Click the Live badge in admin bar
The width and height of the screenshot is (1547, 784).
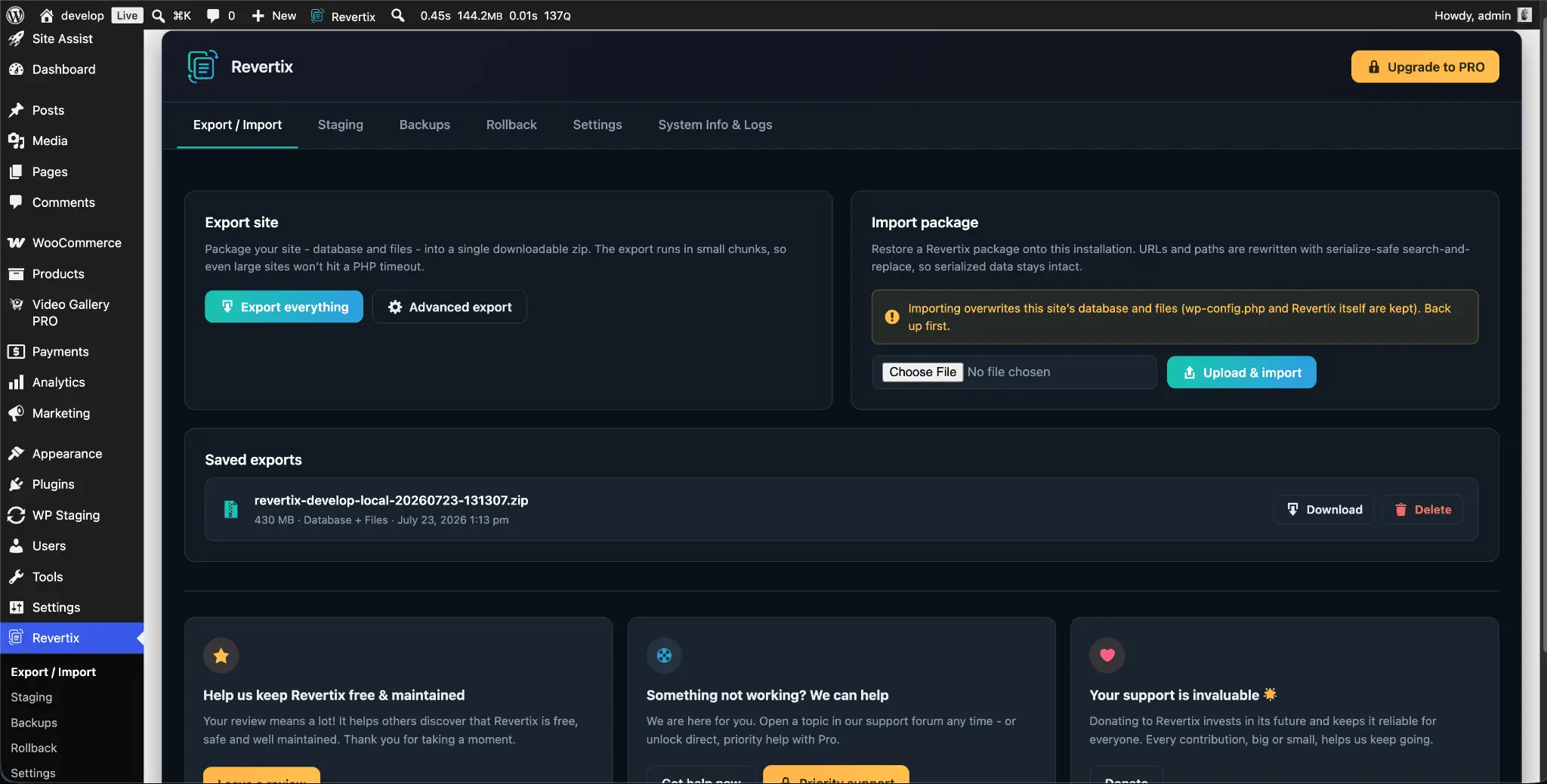click(x=127, y=15)
